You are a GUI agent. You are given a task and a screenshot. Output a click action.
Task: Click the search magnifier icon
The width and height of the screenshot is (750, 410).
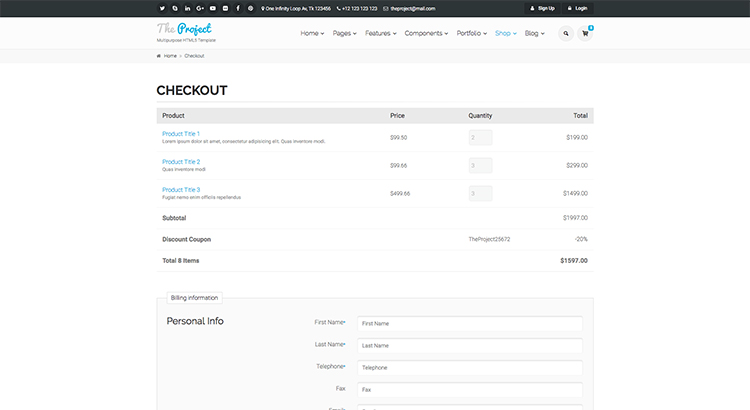click(x=566, y=33)
